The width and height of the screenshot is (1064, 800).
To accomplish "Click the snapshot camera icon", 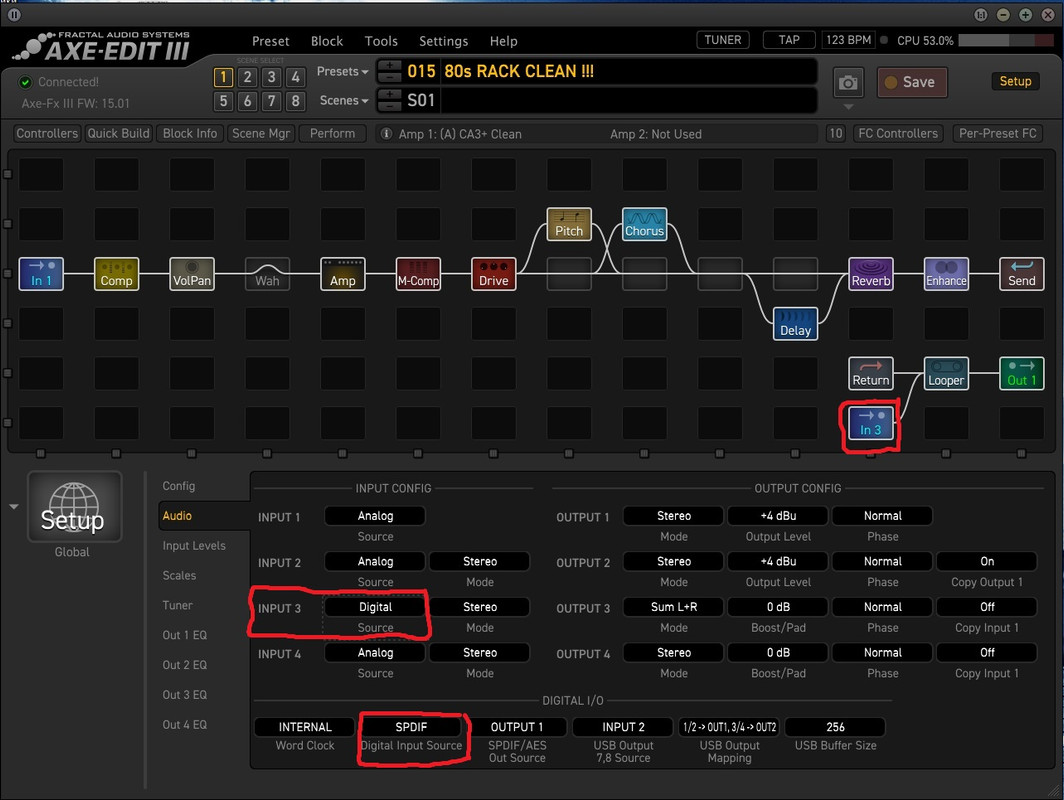I will 848,83.
